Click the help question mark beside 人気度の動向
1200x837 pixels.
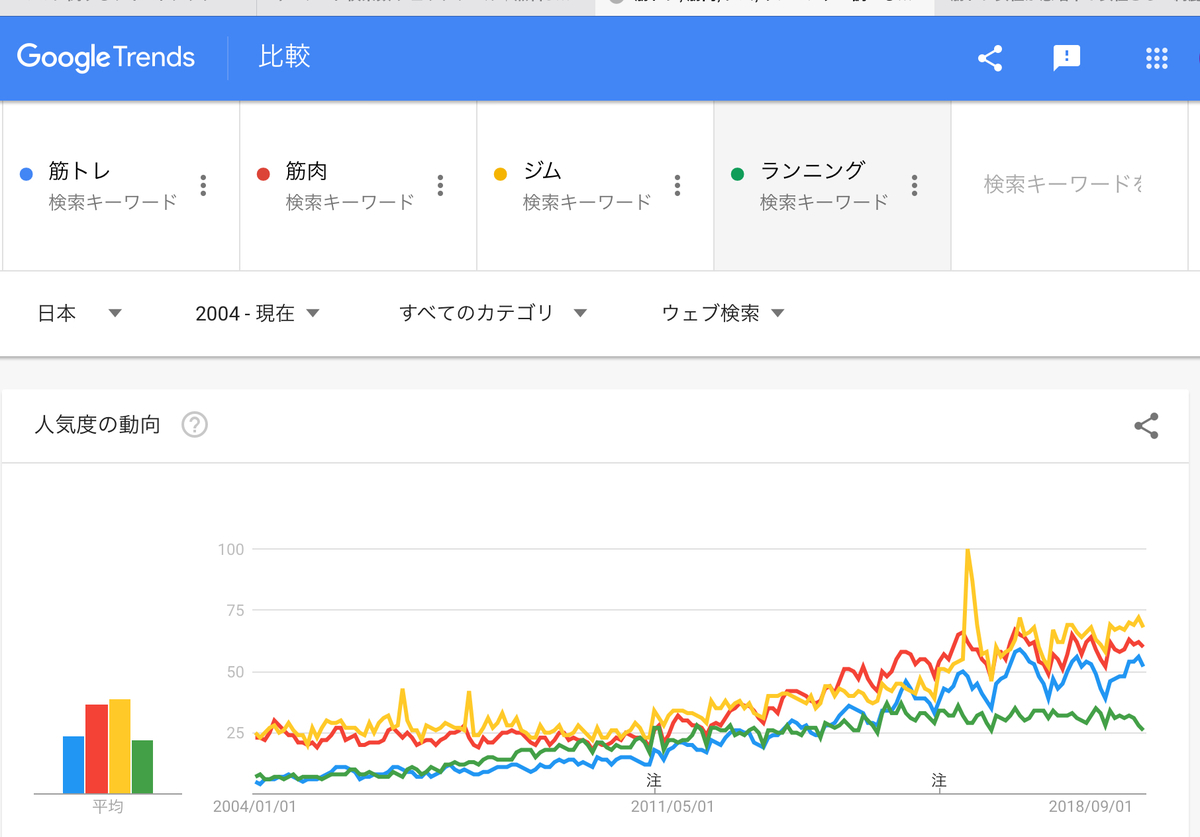[x=194, y=424]
